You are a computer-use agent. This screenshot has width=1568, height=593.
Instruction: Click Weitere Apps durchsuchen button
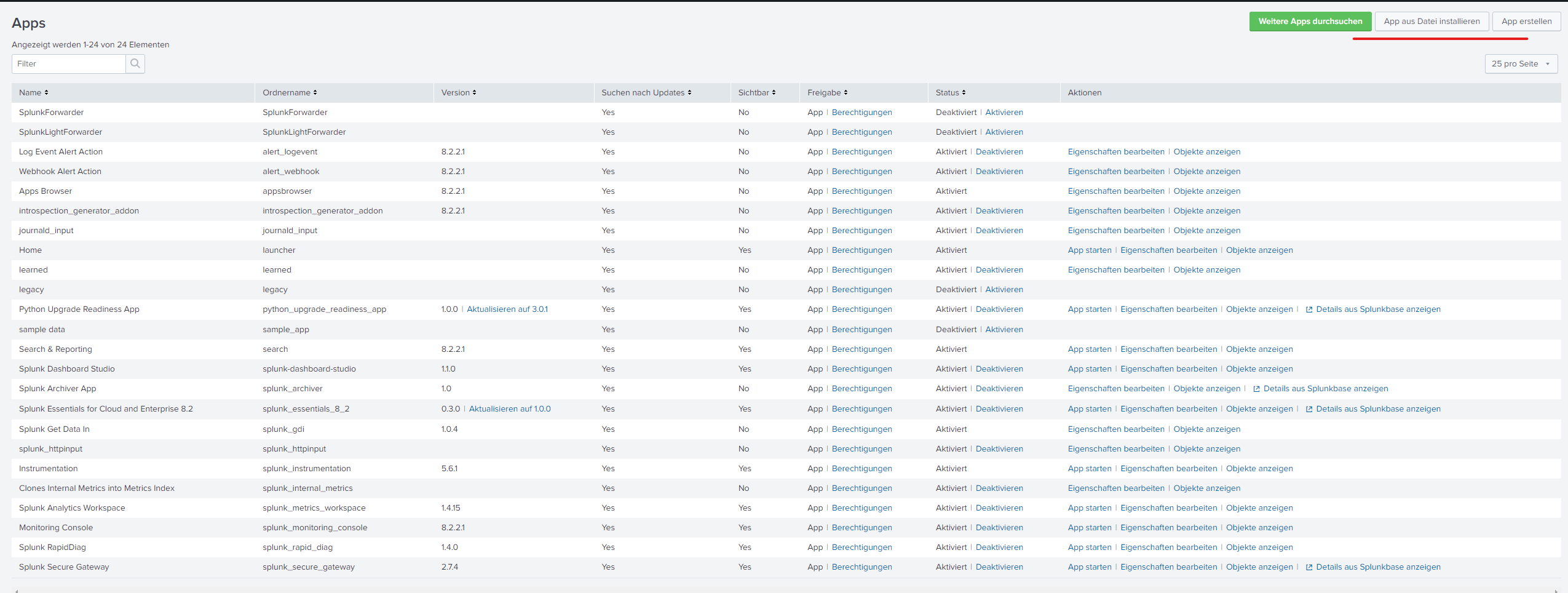(1310, 22)
